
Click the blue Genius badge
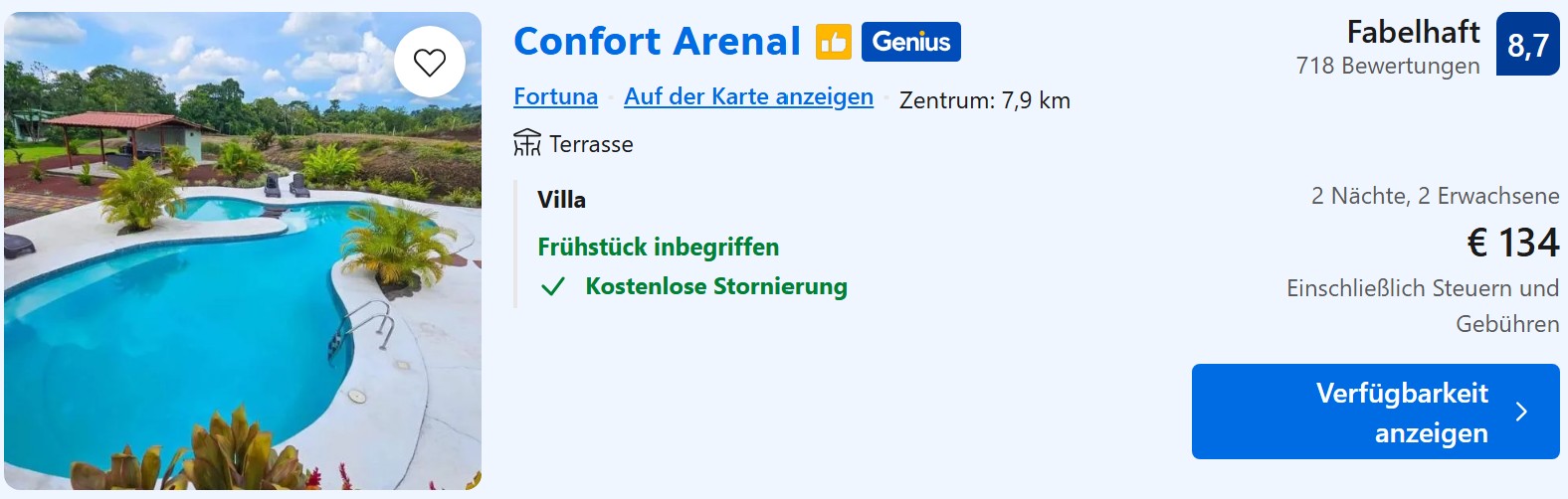(x=910, y=42)
